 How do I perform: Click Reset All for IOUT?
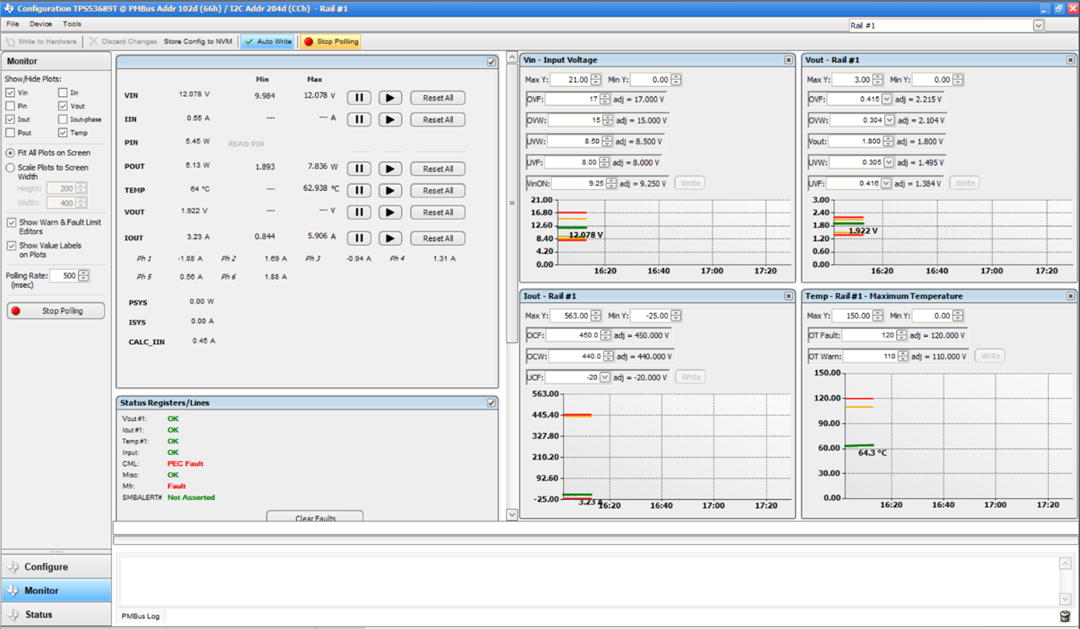[x=437, y=238]
